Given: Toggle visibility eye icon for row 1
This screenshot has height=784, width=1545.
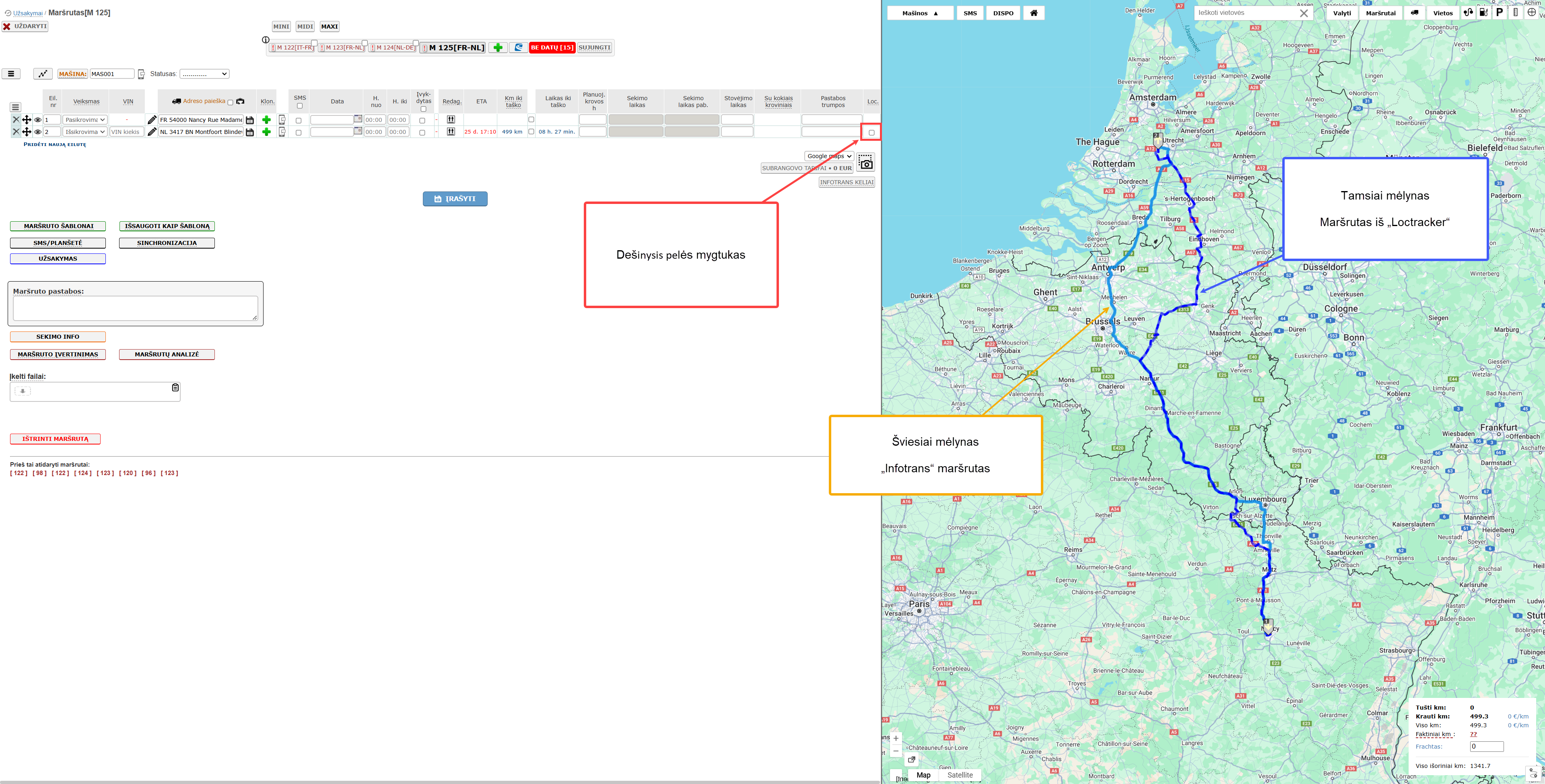Looking at the screenshot, I should click(38, 120).
